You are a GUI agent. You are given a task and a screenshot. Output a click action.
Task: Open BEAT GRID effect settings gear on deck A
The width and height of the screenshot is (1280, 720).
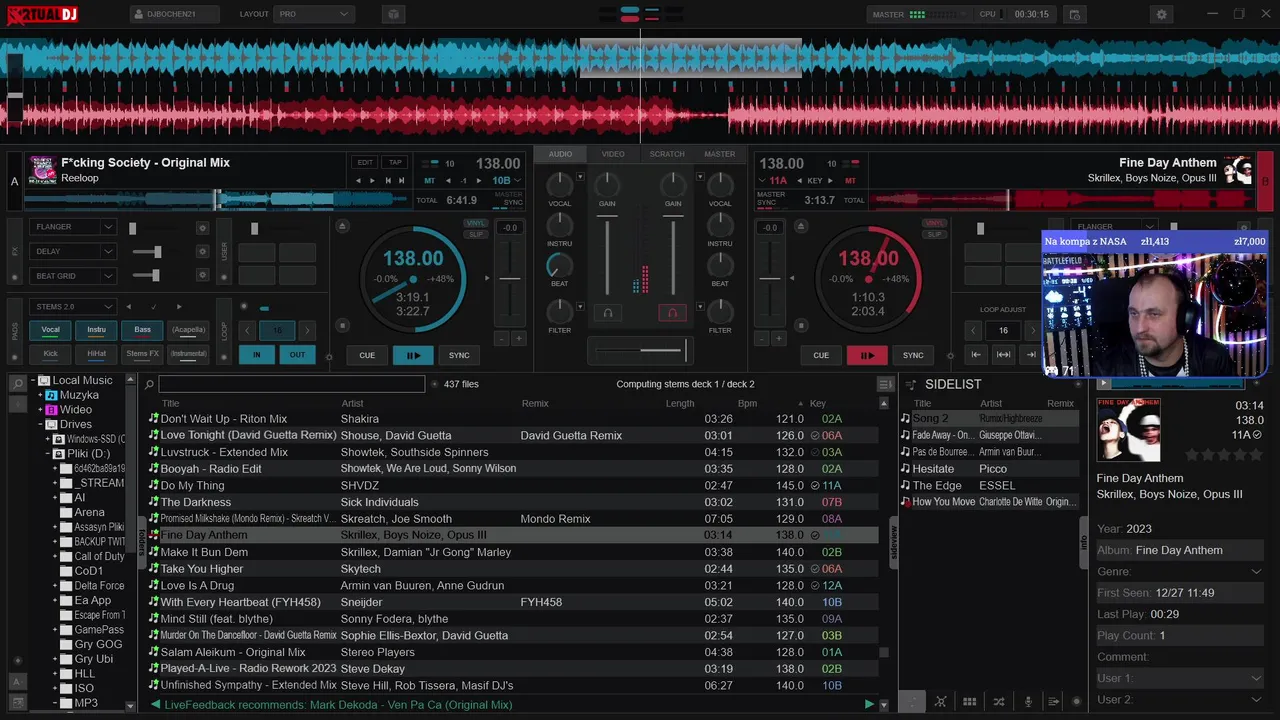[203, 275]
